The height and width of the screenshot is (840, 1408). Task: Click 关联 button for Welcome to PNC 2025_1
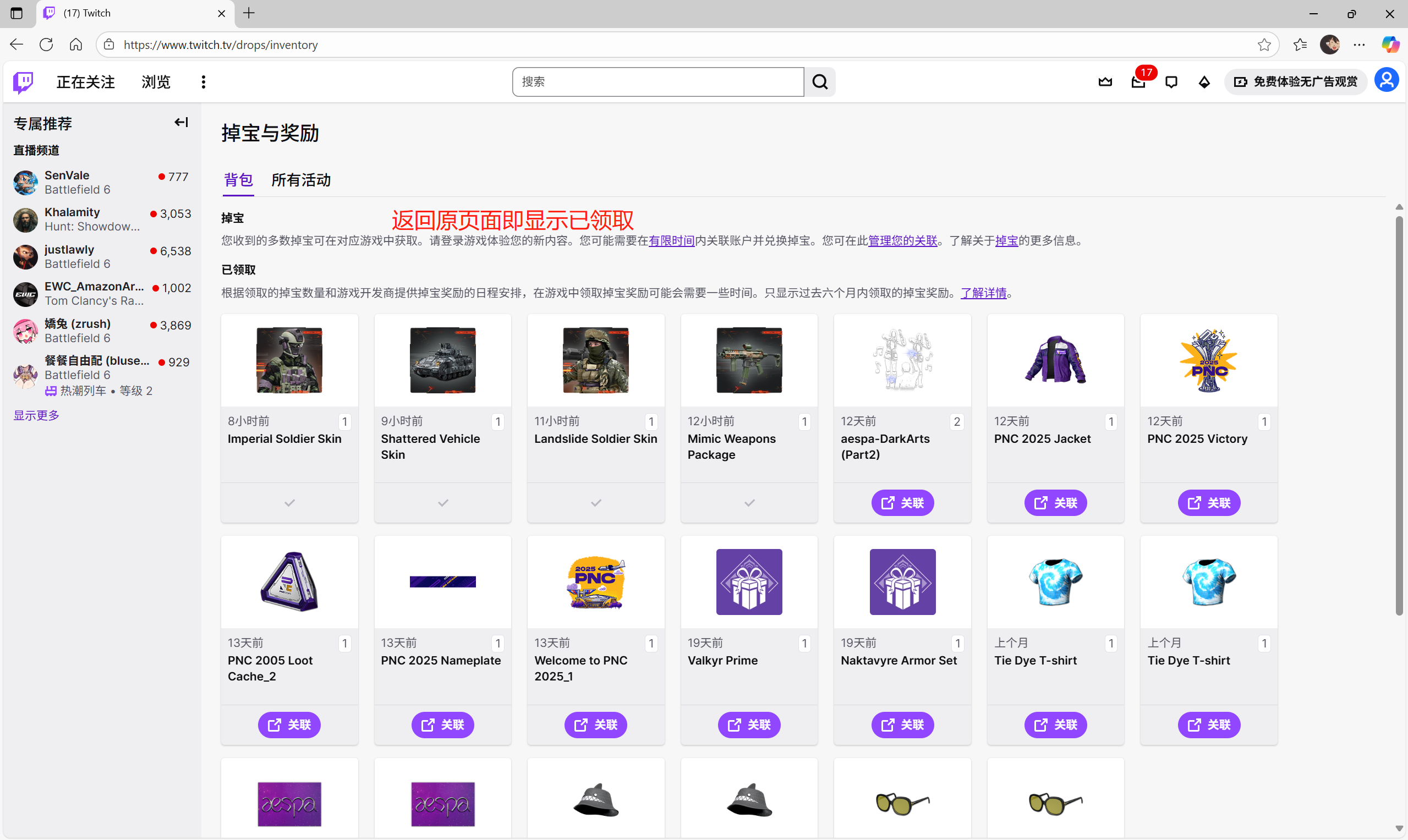595,724
